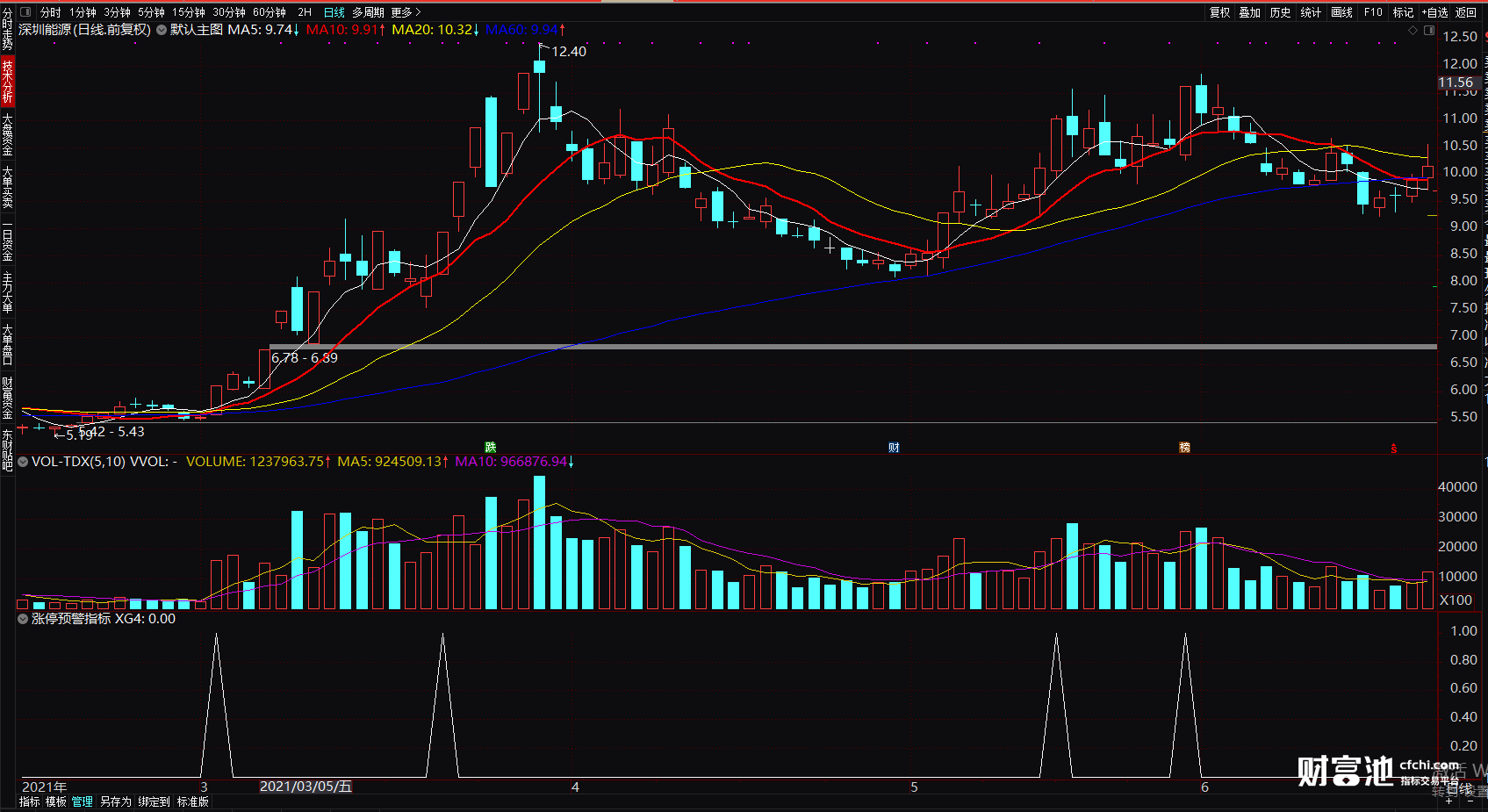Click the blue MA60: 9.94 label
The width and height of the screenshot is (1488, 812).
pyautogui.click(x=525, y=30)
